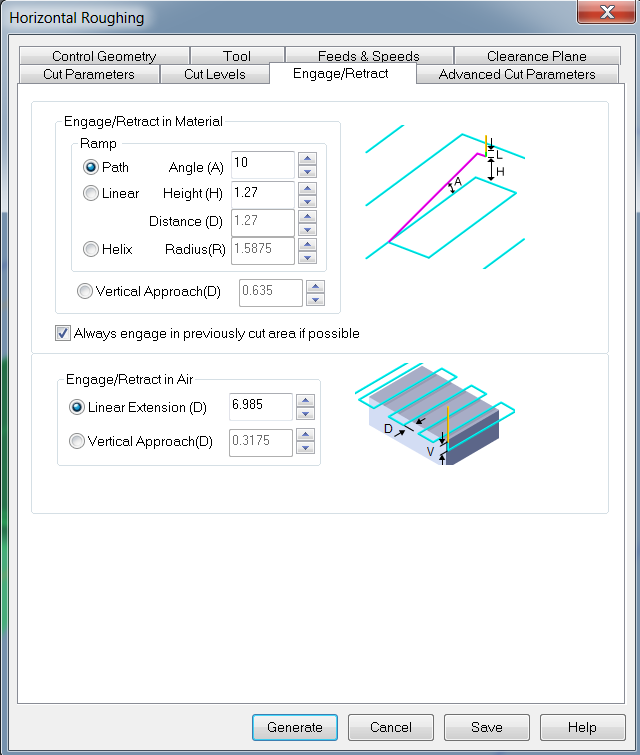Click the Radius(R) input field
This screenshot has width=640, height=755.
tap(263, 250)
